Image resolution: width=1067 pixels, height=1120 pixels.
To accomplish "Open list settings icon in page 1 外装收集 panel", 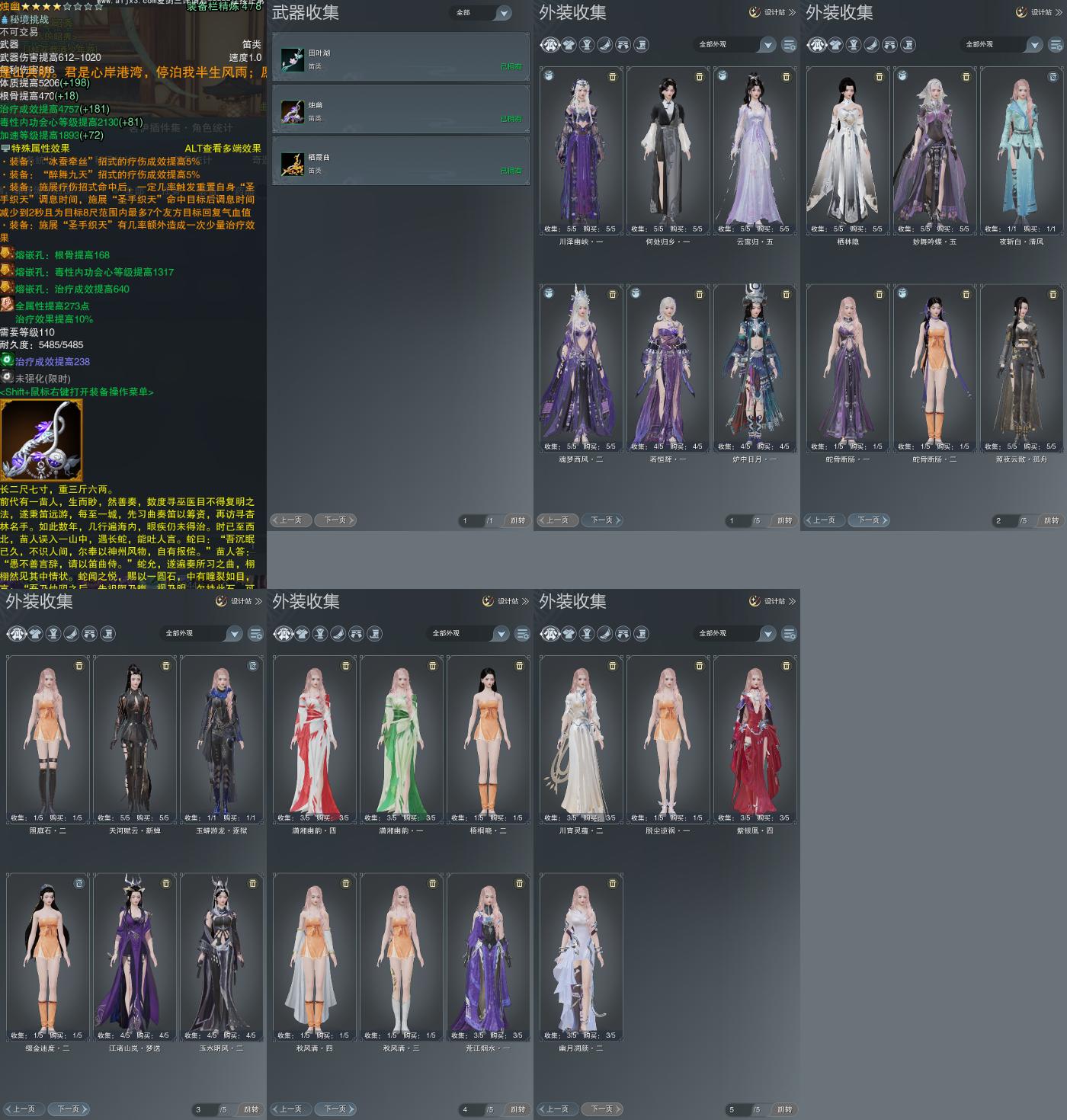I will pos(790,45).
